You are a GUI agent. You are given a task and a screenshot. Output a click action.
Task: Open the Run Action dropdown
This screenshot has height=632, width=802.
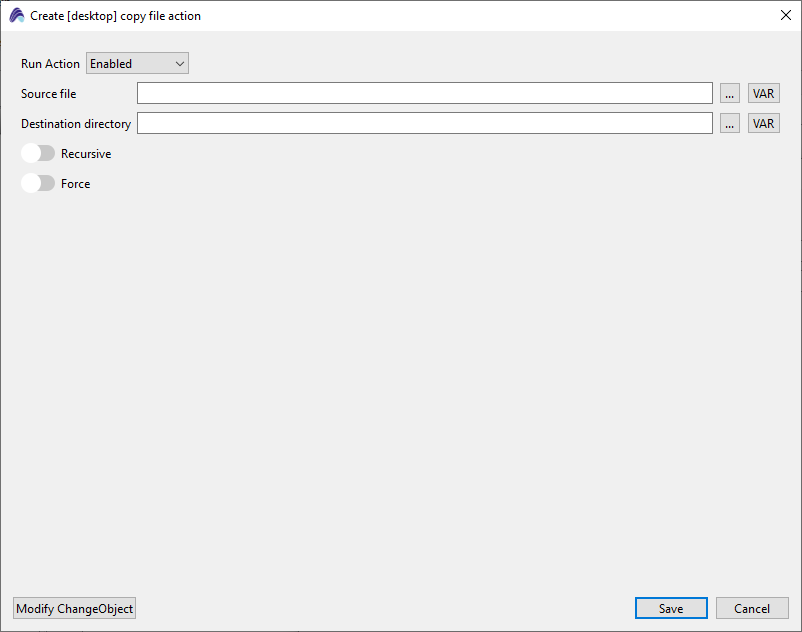tap(137, 64)
